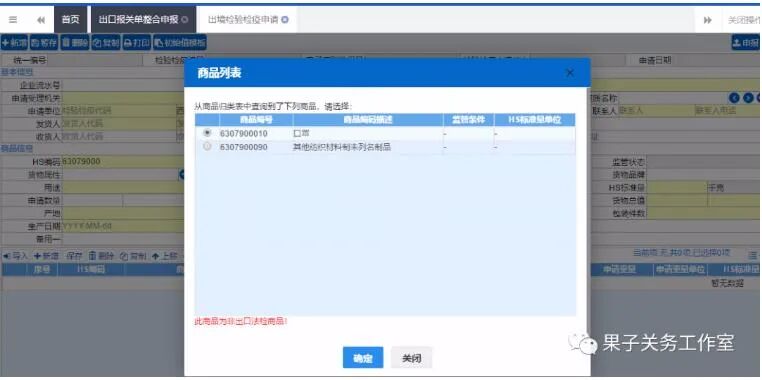
Task: Click the 商品编号 column header
Action: [256, 120]
